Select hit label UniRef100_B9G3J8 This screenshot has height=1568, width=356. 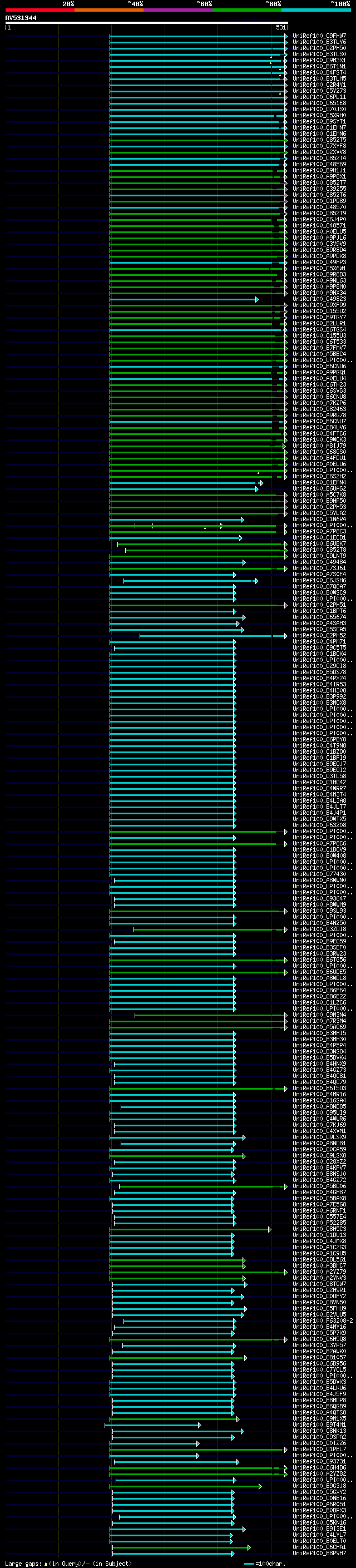tap(319, 1486)
